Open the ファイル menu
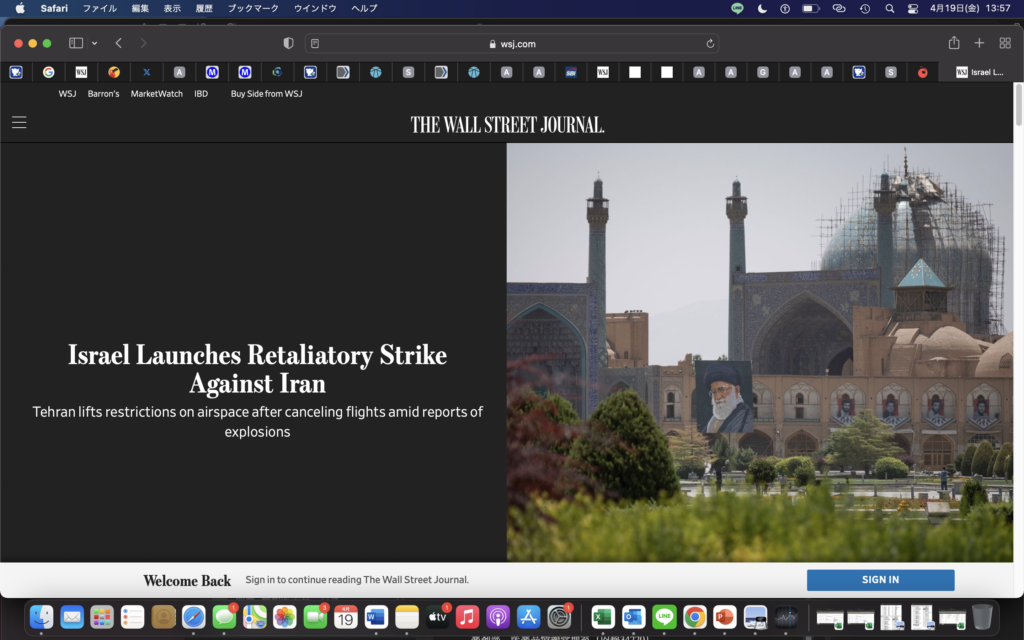Screen dimensions: 1024x640 tap(99, 8)
